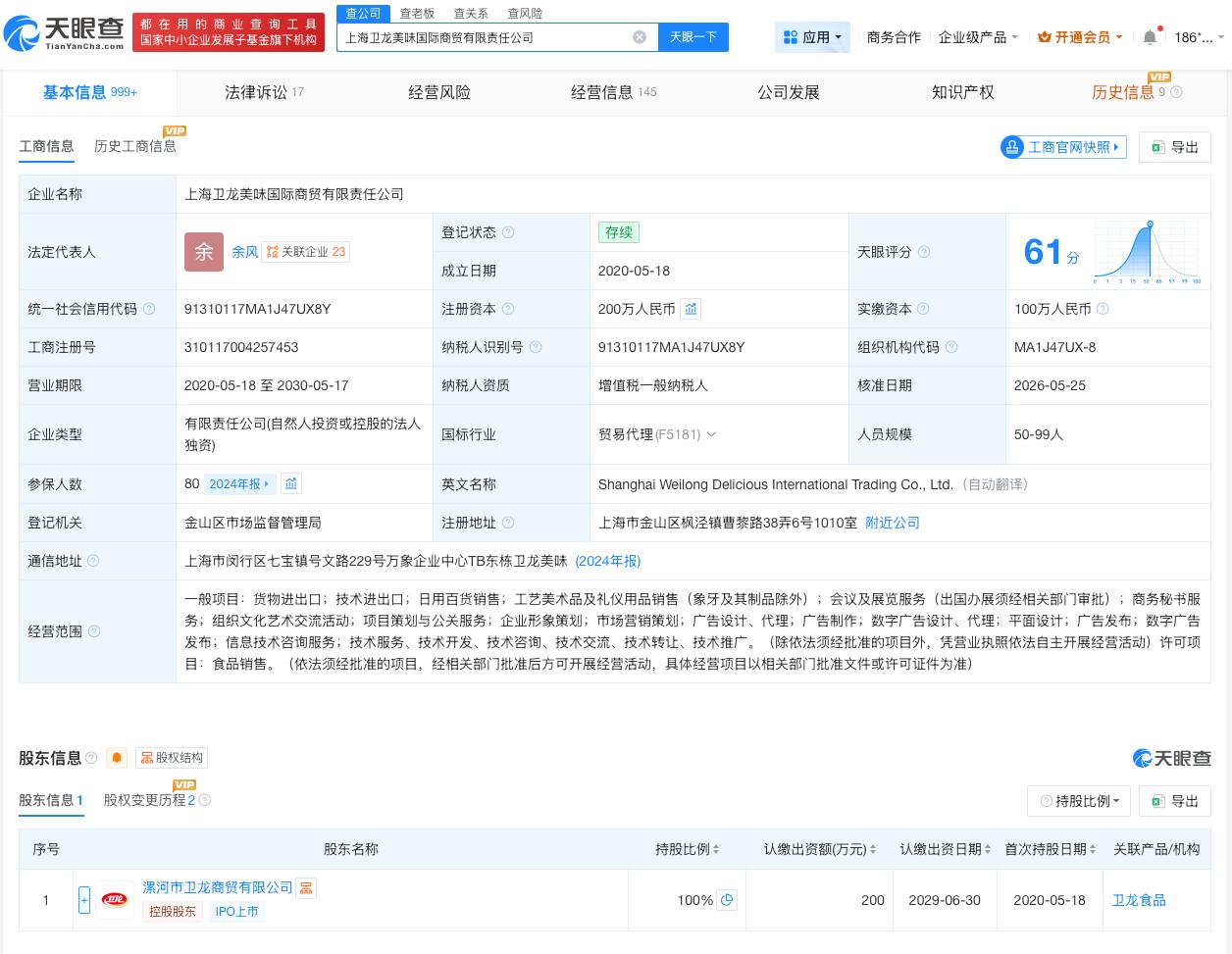Open help icon next to 统一社会信用代码
Image resolution: width=1232 pixels, height=954 pixels.
pyautogui.click(x=149, y=309)
